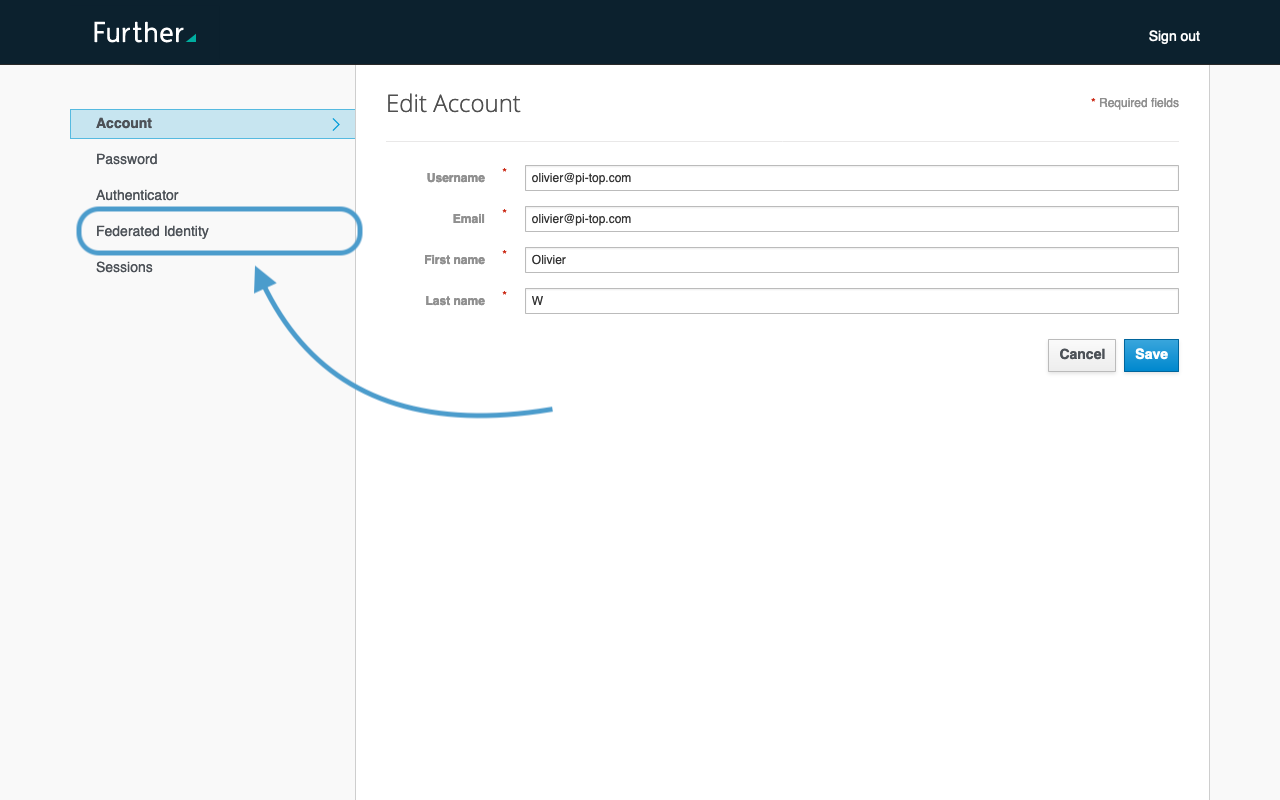The image size is (1280, 800).
Task: Click the Required fields note
Action: coord(1135,103)
